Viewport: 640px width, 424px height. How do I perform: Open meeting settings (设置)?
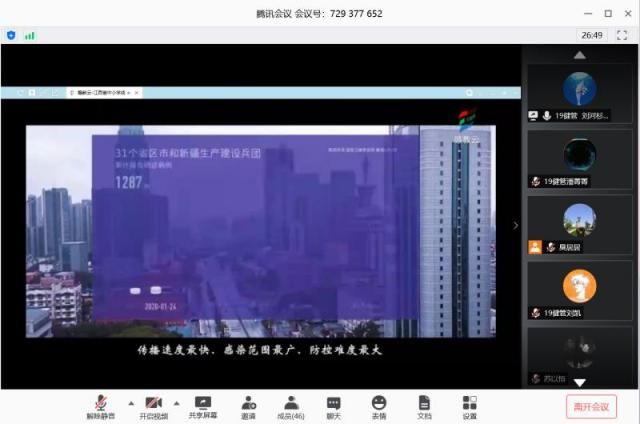469,406
